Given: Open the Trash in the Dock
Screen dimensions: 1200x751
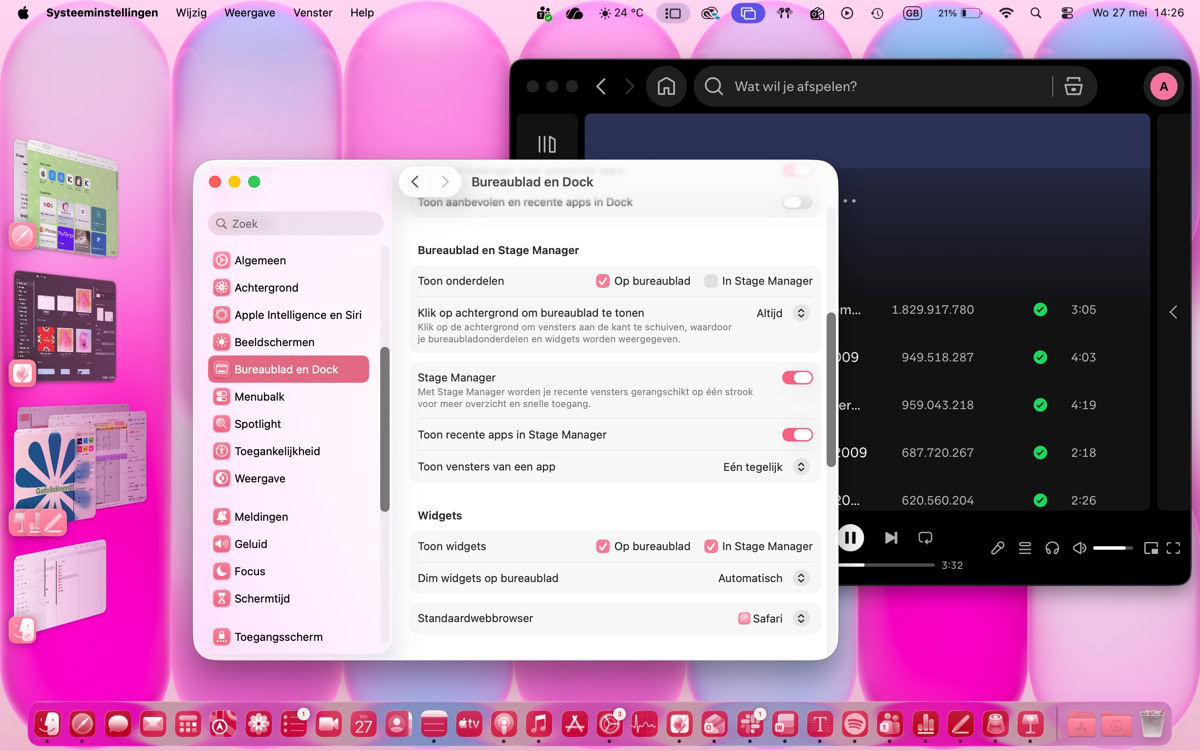Looking at the screenshot, I should coord(1152,723).
